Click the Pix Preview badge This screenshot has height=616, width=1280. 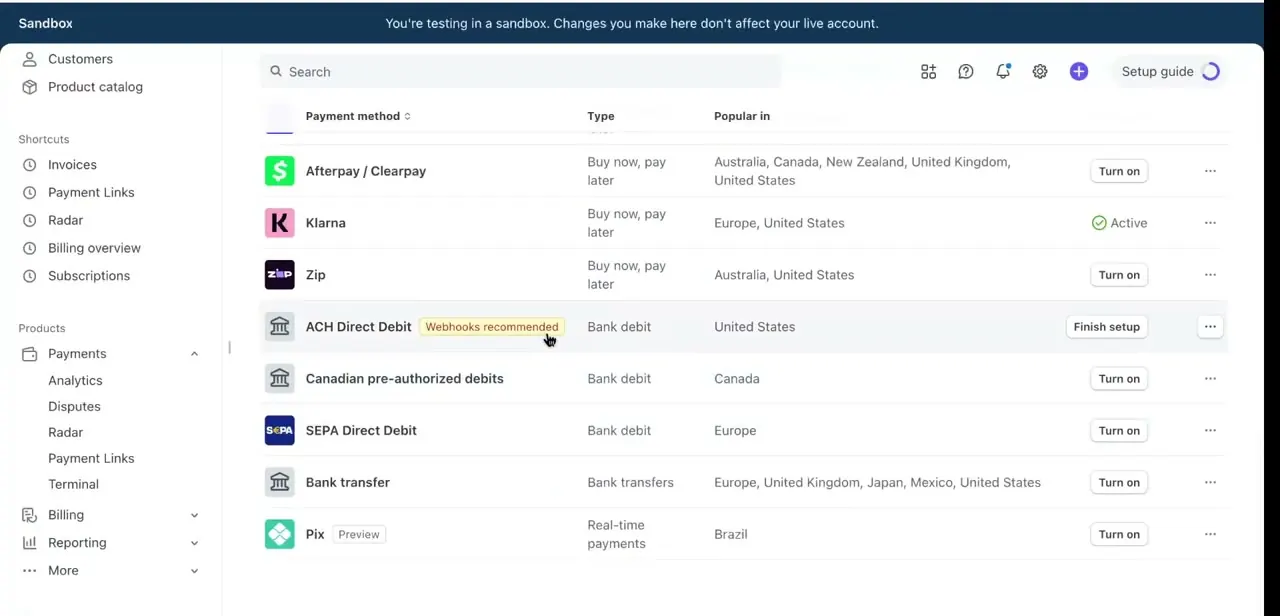tap(358, 535)
